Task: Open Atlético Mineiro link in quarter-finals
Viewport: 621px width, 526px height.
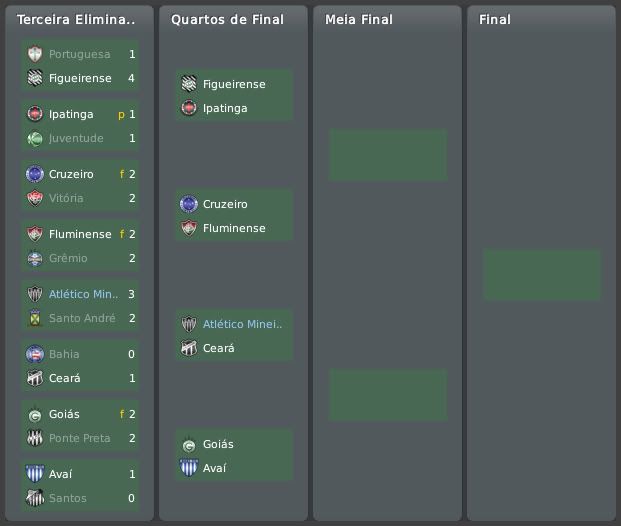Action: click(x=243, y=324)
